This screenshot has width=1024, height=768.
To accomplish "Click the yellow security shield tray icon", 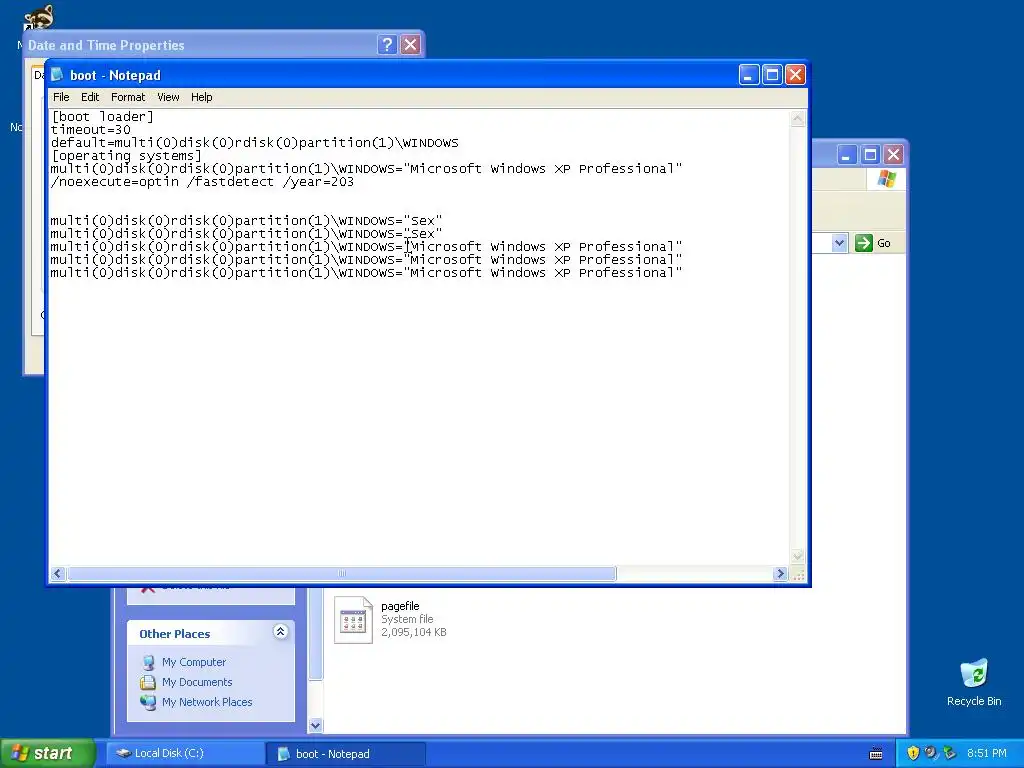I will [x=913, y=753].
